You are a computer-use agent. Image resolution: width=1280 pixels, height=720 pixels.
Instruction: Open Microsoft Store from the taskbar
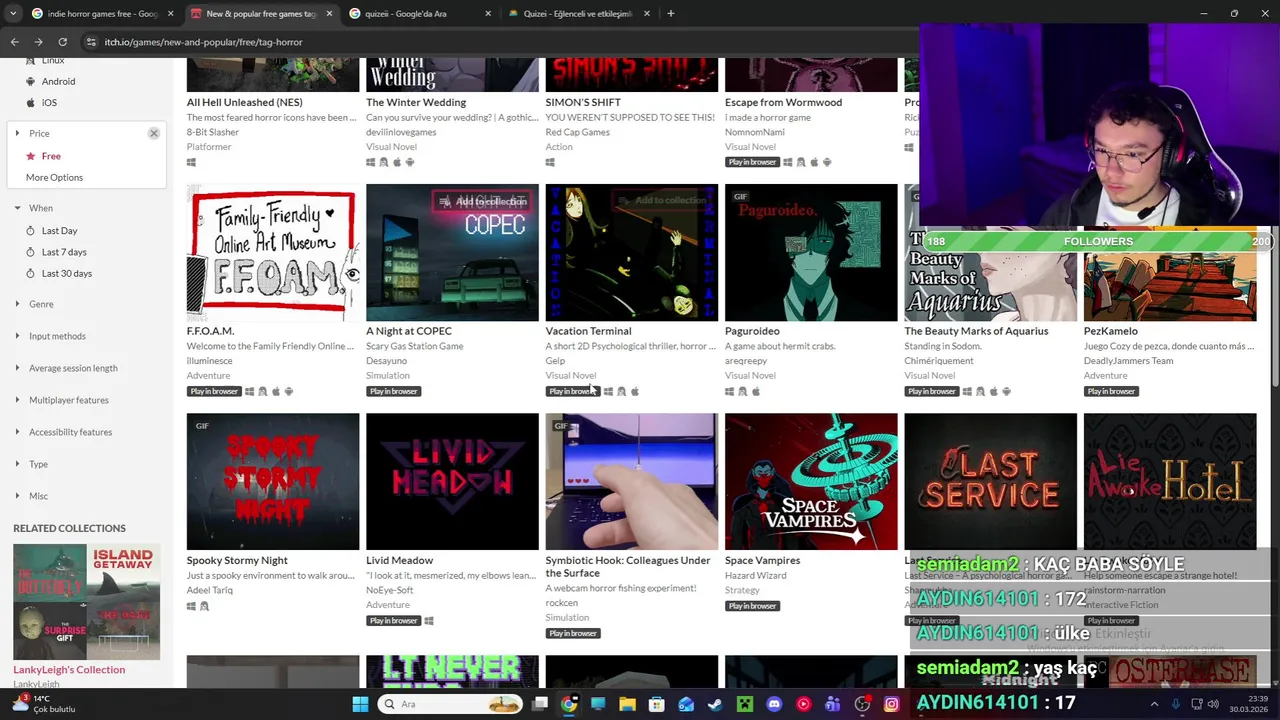coord(657,704)
